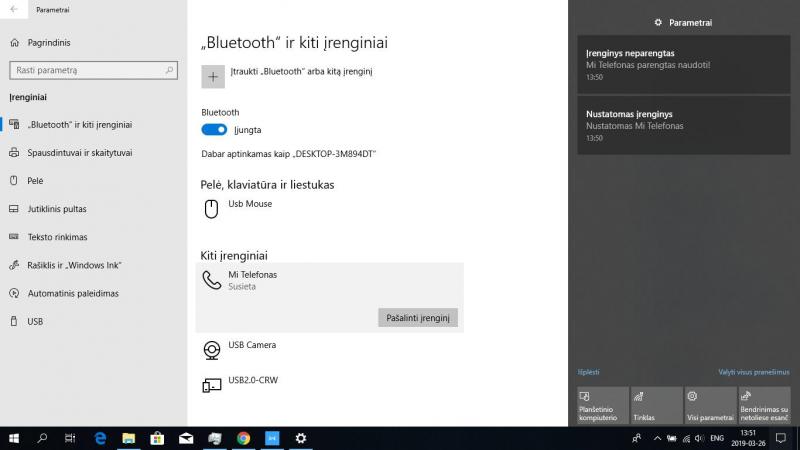Click Įtraukti „Bluetooth“ arba kitą įrenginį
The image size is (800, 450).
(301, 71)
